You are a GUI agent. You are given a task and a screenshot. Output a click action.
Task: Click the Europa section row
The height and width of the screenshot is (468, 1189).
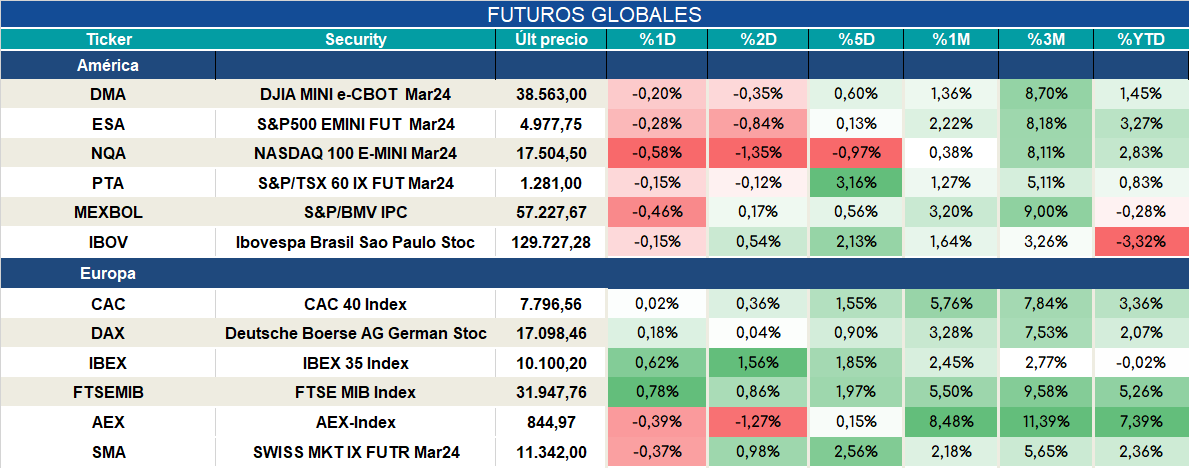pos(594,274)
